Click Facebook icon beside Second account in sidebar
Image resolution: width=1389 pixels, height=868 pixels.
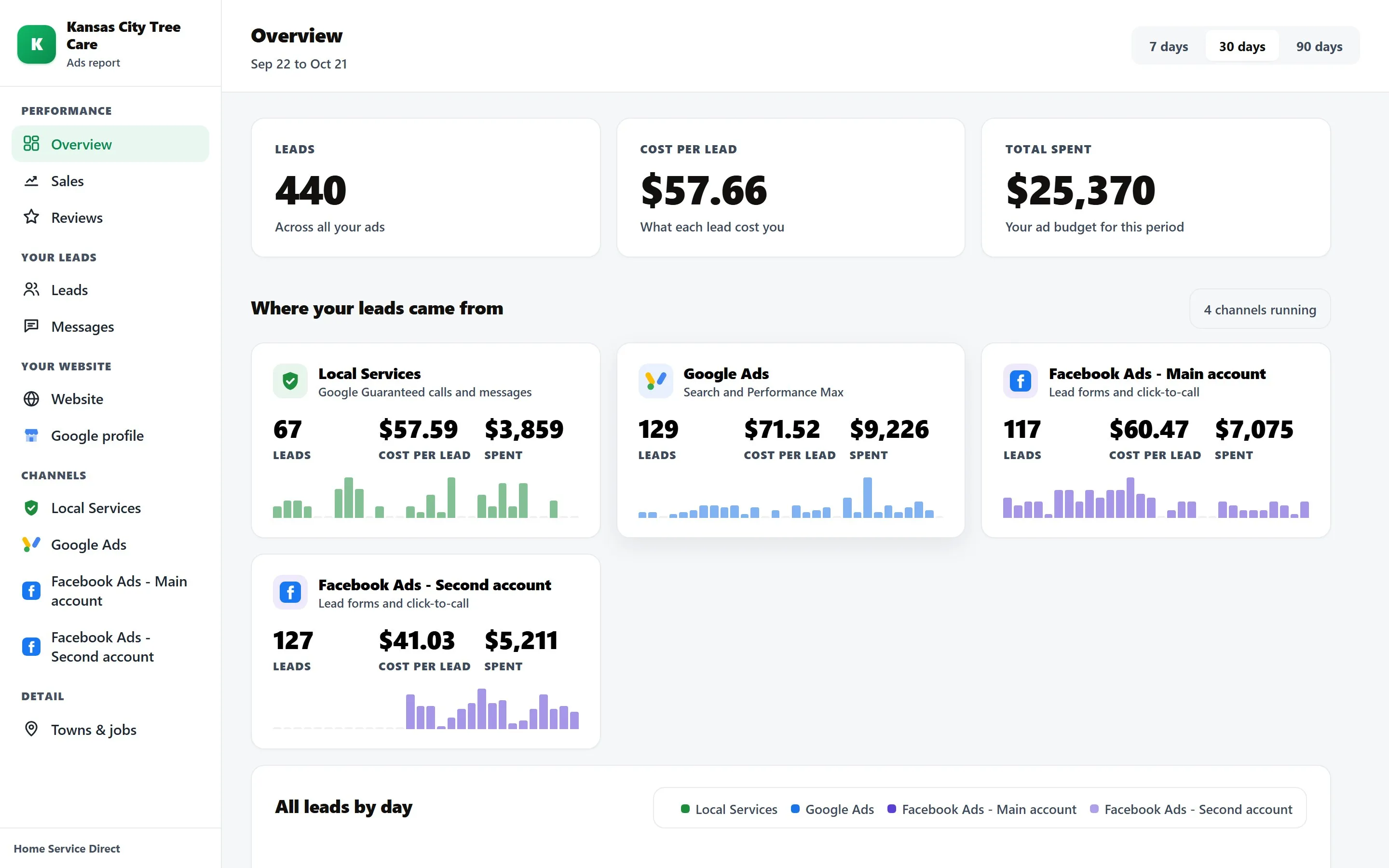coord(31,647)
